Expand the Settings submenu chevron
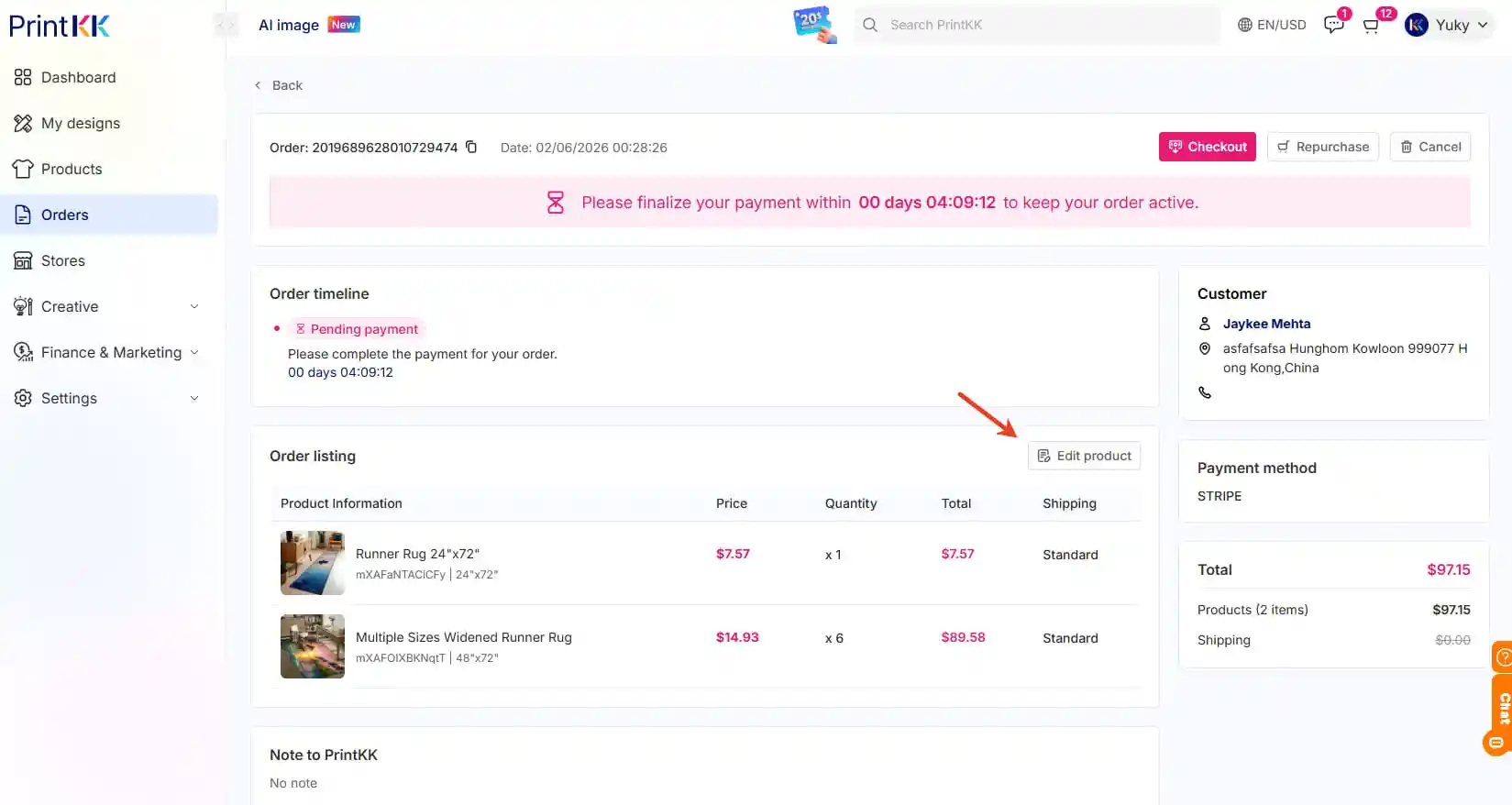 click(x=194, y=398)
